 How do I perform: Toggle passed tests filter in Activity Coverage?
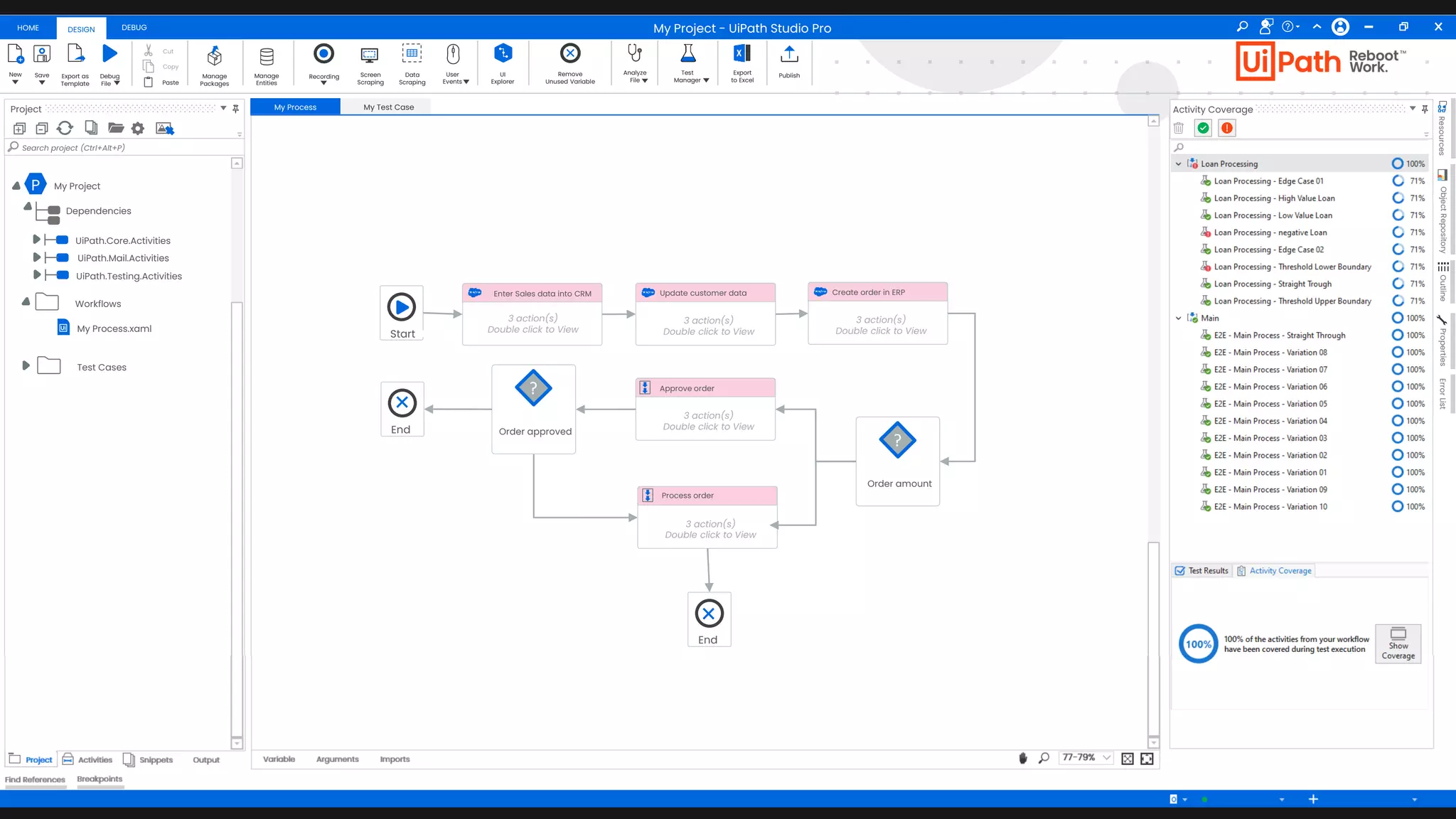click(1203, 128)
